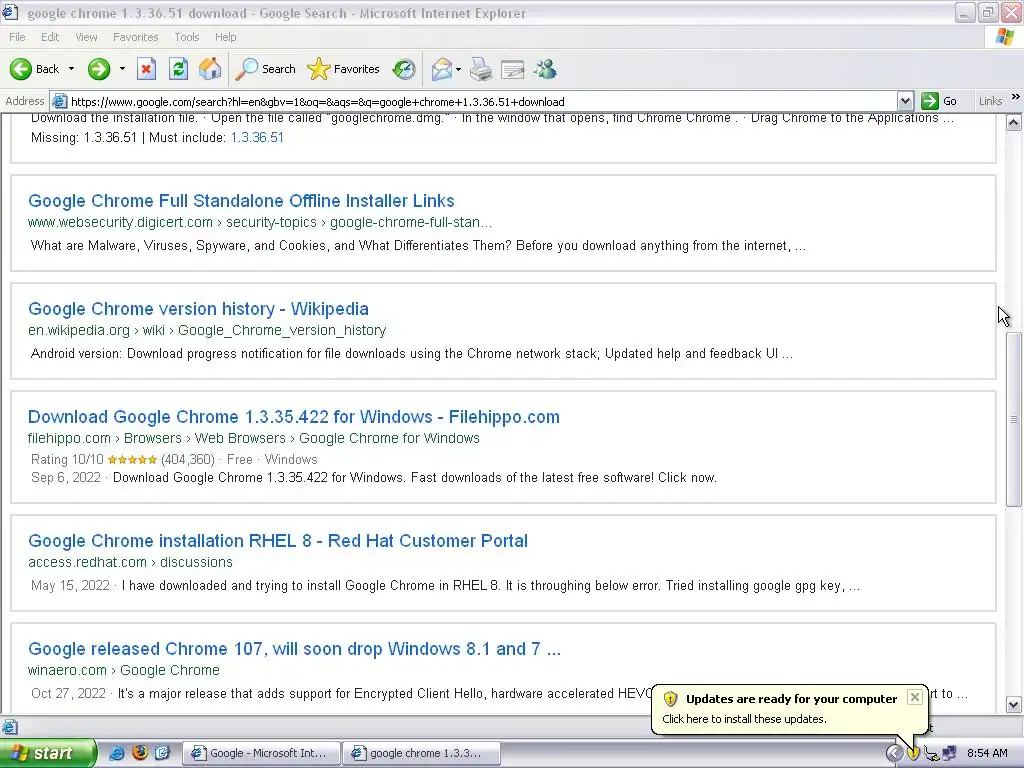Open the Search magnifier toolbar button

tap(266, 69)
